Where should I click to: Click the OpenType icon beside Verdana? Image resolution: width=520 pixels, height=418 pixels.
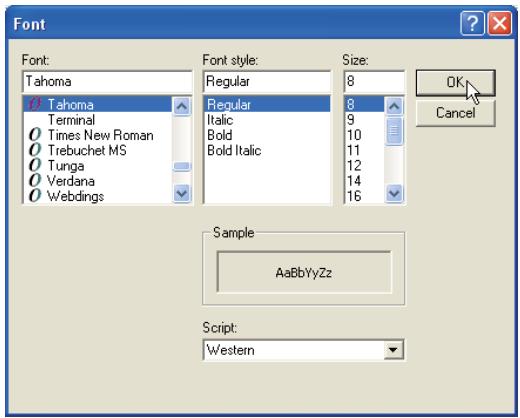pyautogui.click(x=35, y=180)
